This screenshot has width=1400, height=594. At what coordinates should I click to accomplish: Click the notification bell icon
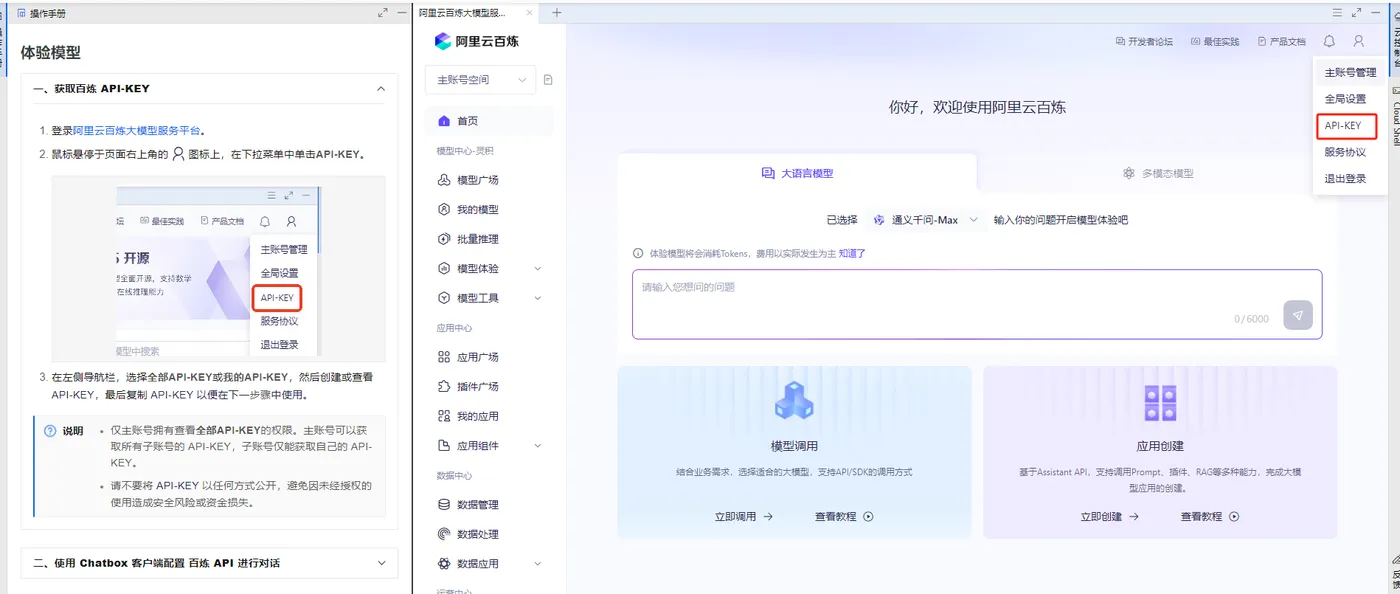tap(1329, 41)
